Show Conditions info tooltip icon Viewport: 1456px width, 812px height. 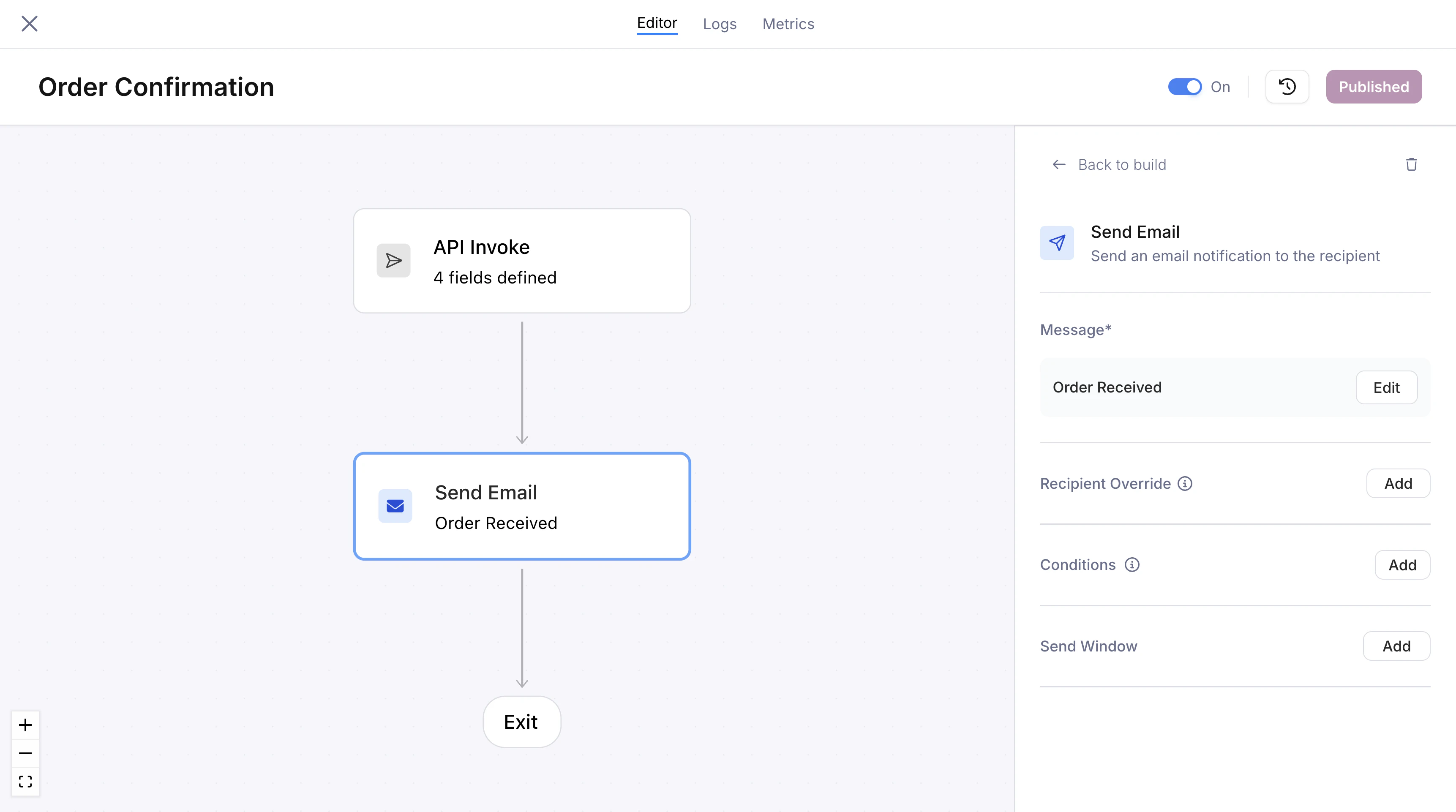(1132, 565)
